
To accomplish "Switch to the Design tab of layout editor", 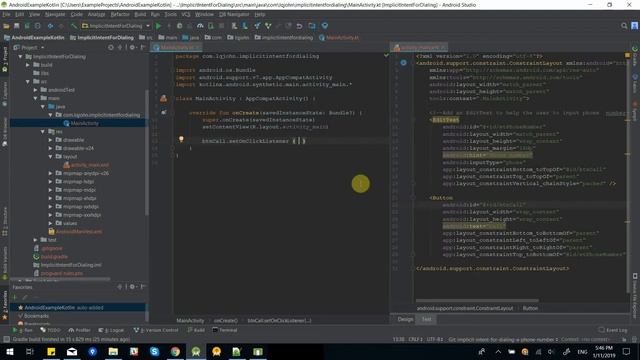I will click(x=405, y=319).
